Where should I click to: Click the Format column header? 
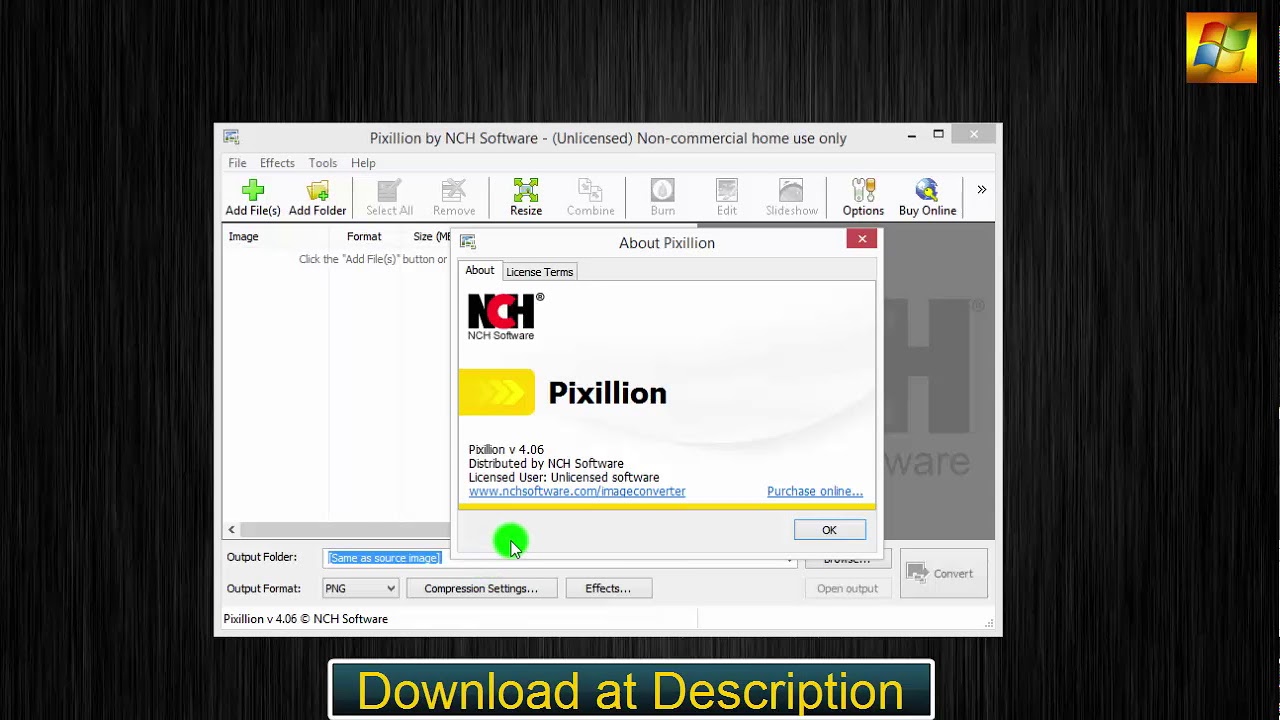click(x=364, y=237)
